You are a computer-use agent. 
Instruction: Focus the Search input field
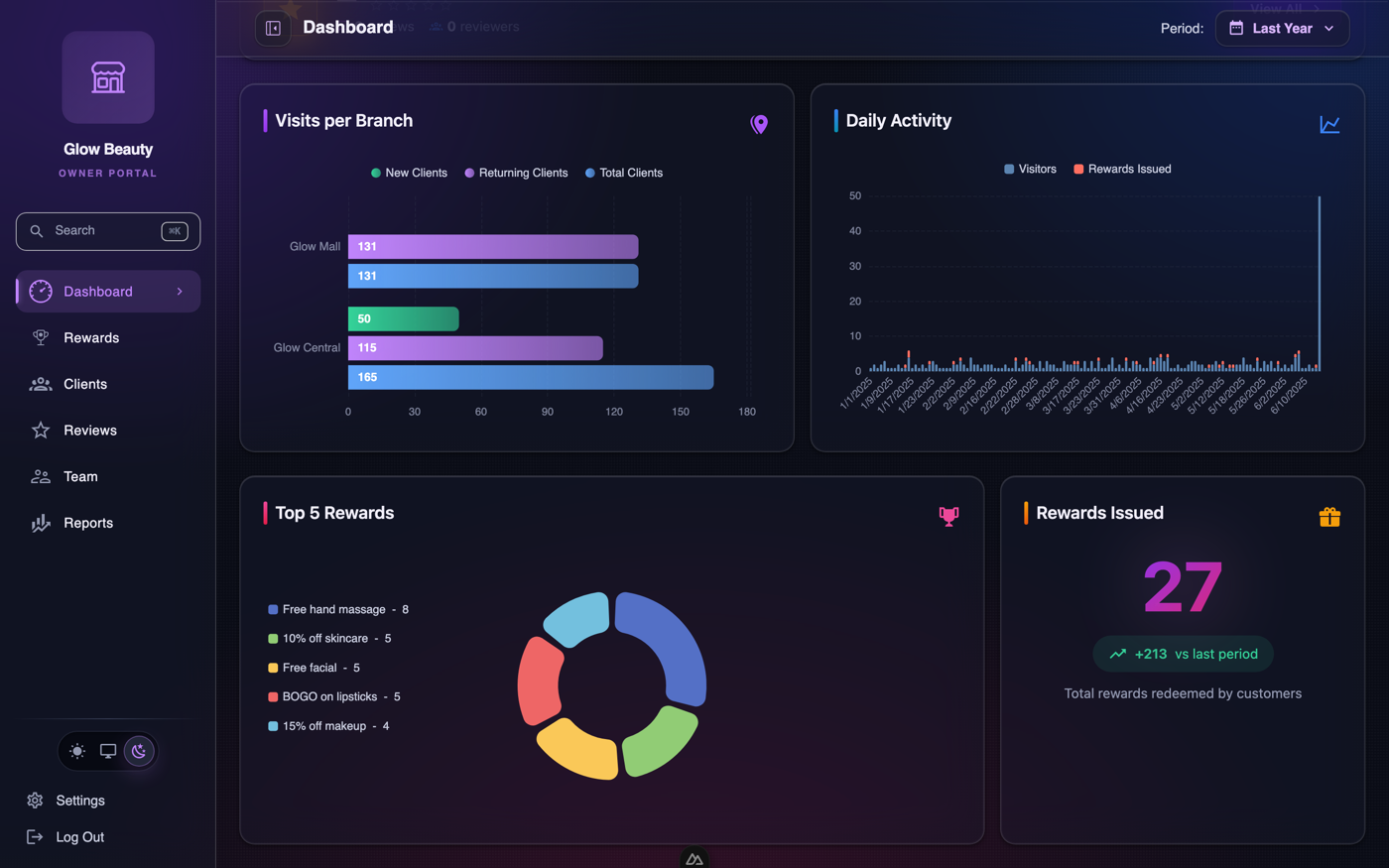108,231
